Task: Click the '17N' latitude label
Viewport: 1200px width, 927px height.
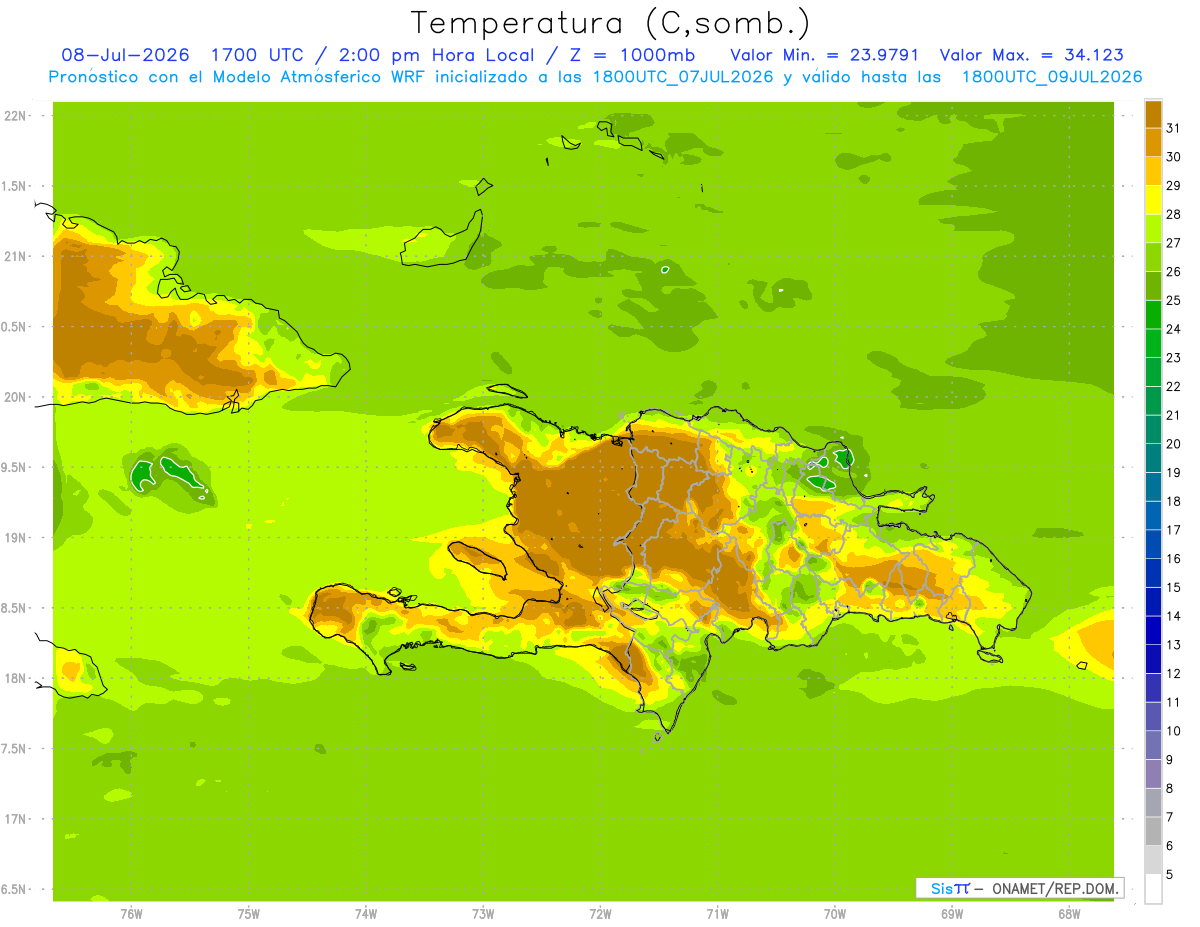Action: [15, 819]
